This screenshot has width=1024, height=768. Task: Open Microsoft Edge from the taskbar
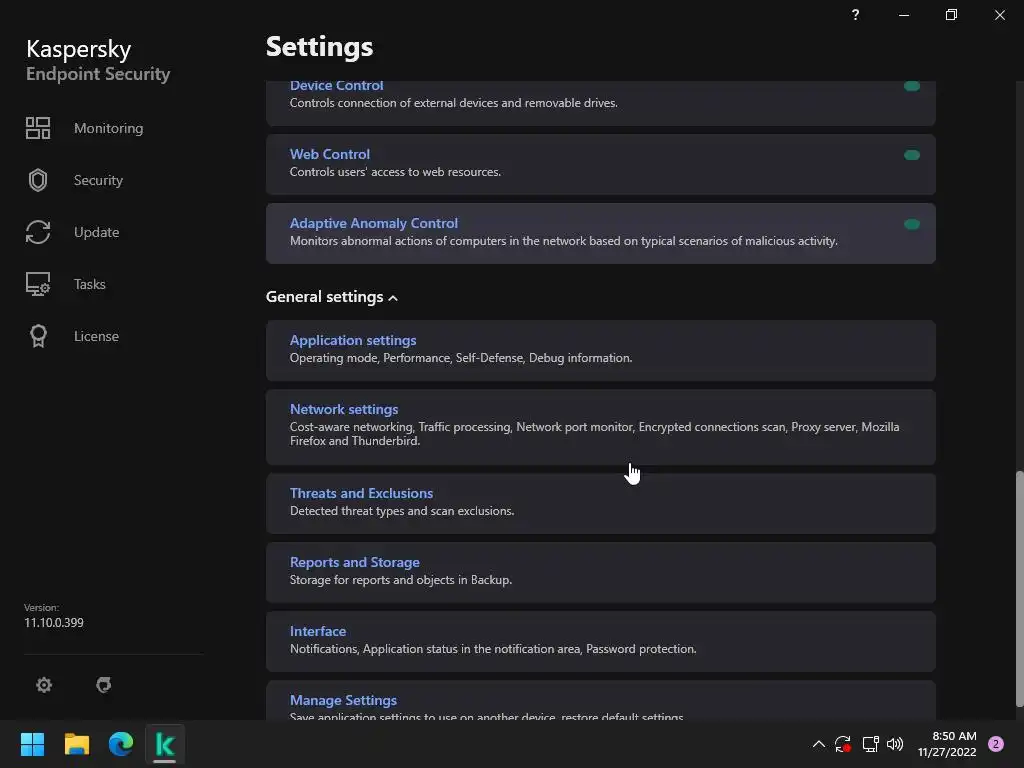click(121, 744)
